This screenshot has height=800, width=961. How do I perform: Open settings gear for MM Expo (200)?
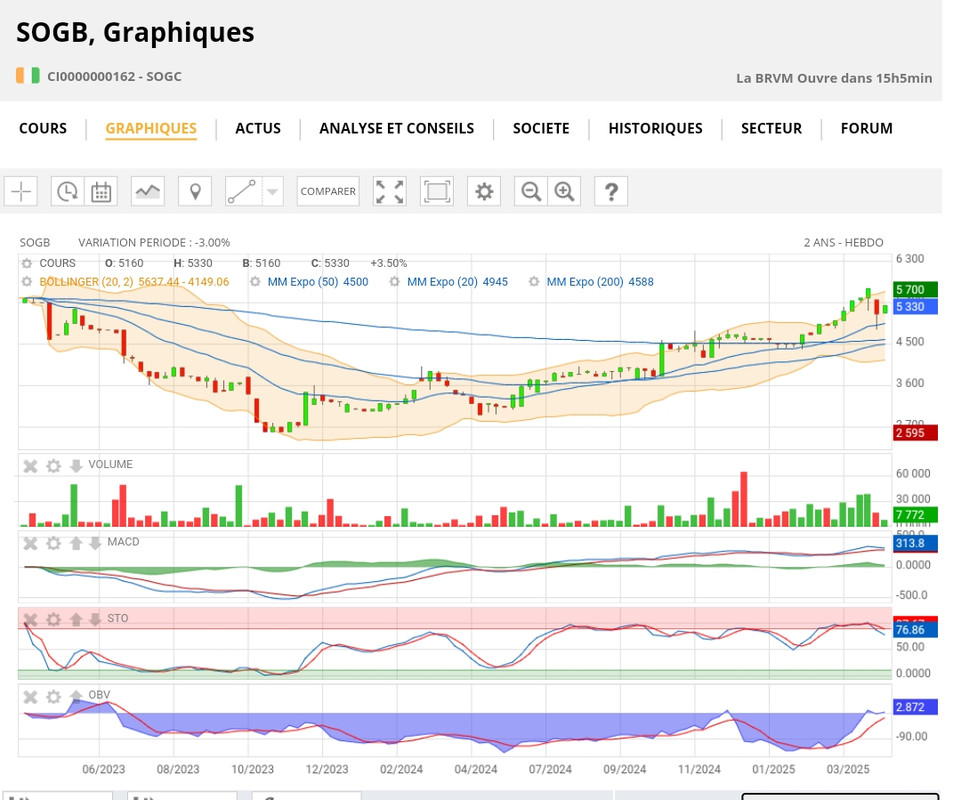tap(534, 282)
